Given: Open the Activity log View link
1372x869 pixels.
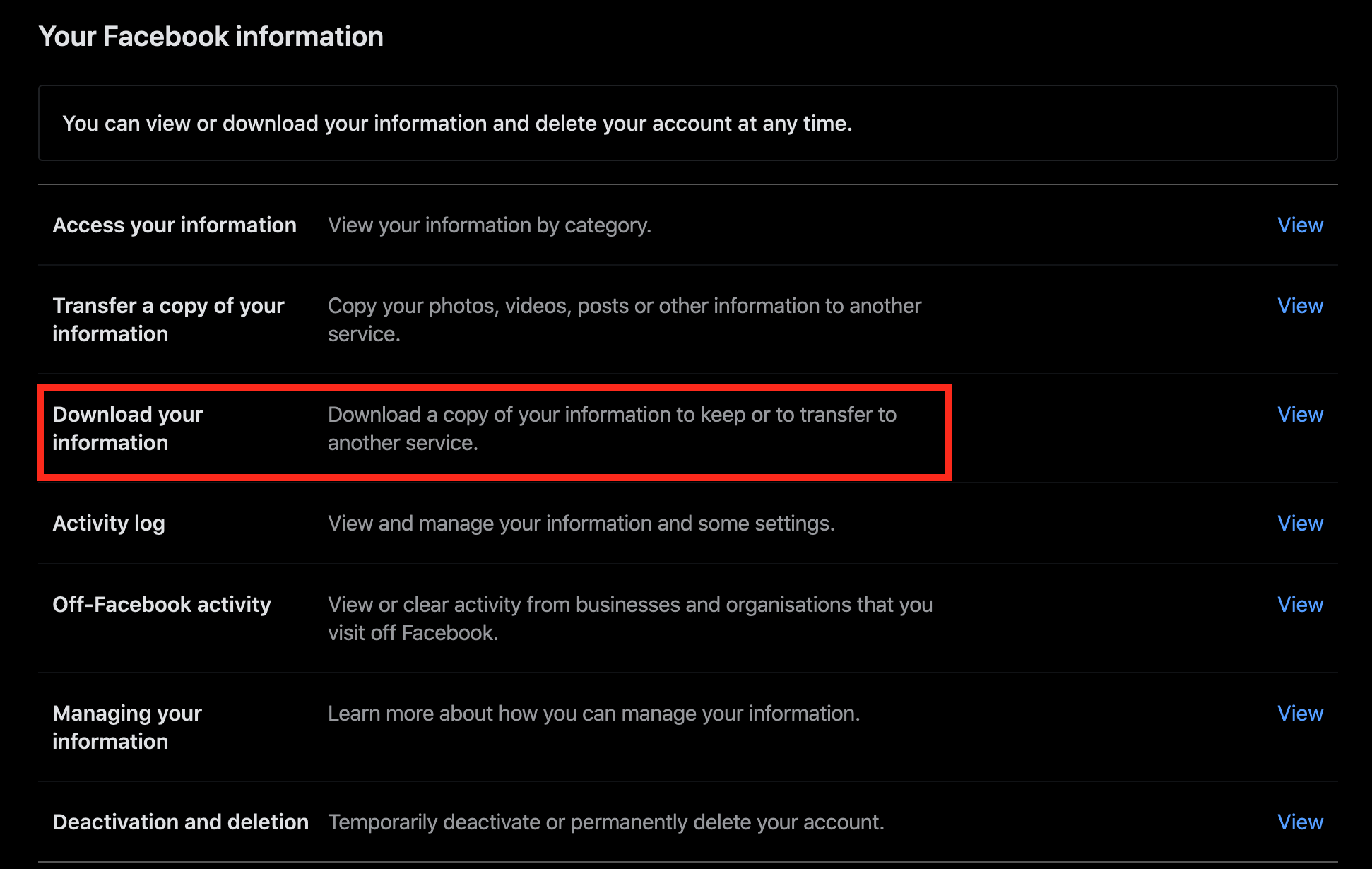Looking at the screenshot, I should coord(1300,523).
